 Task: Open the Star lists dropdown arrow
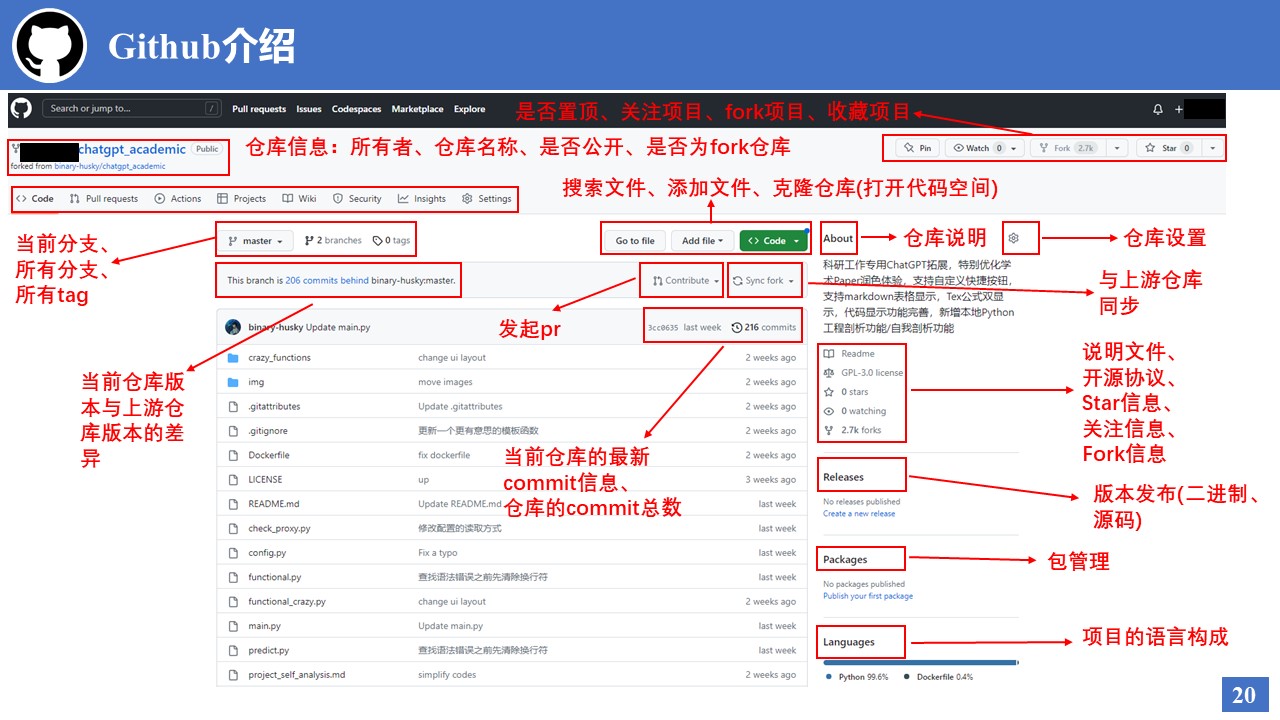1212,148
